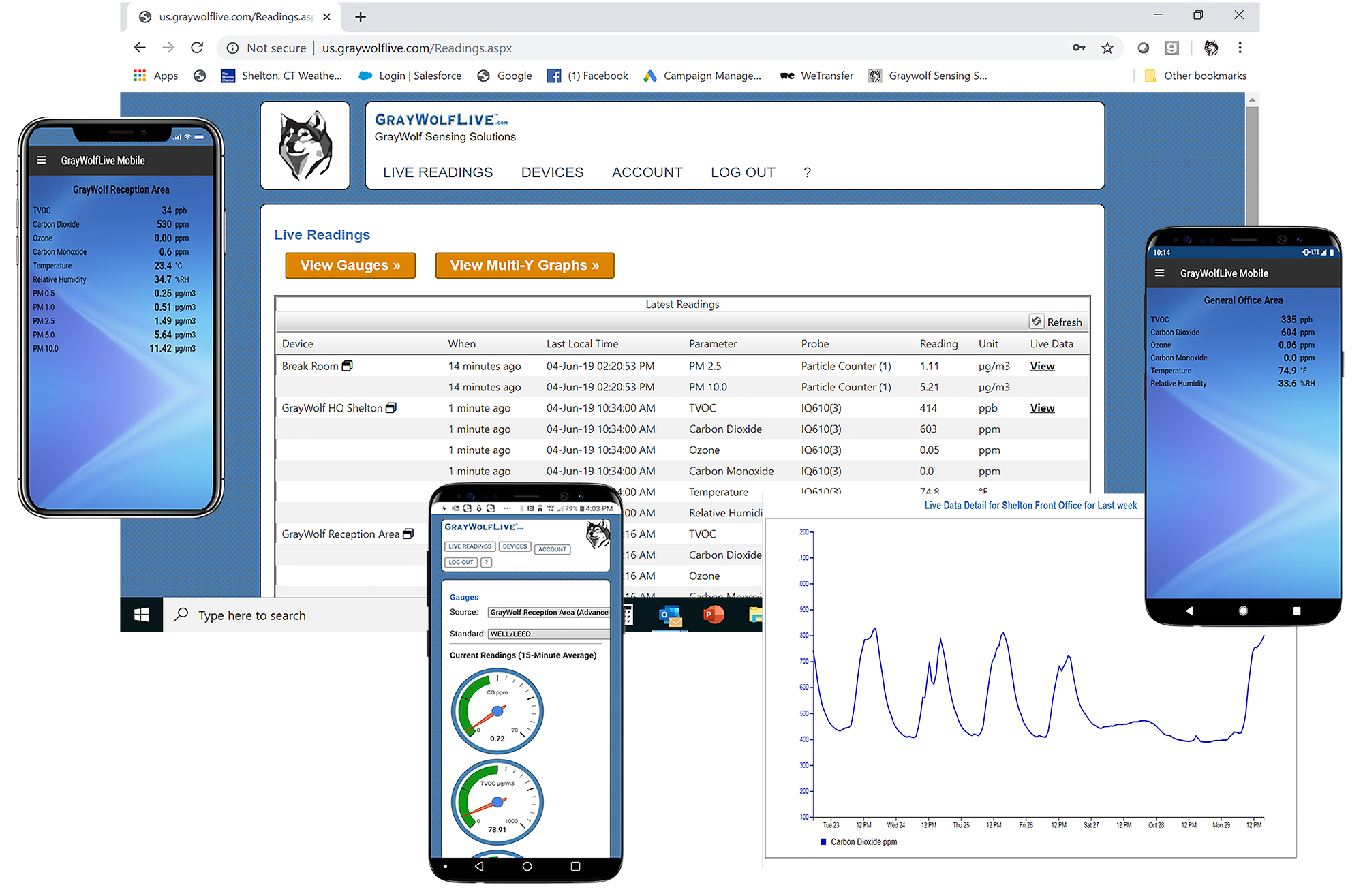Open the ACCOUNT menu item
This screenshot has width=1363, height=896.
[x=647, y=172]
